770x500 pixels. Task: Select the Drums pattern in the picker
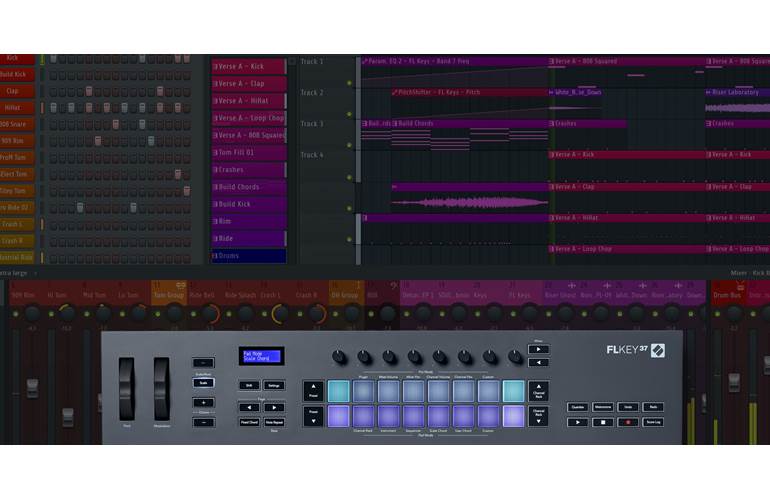coord(248,256)
